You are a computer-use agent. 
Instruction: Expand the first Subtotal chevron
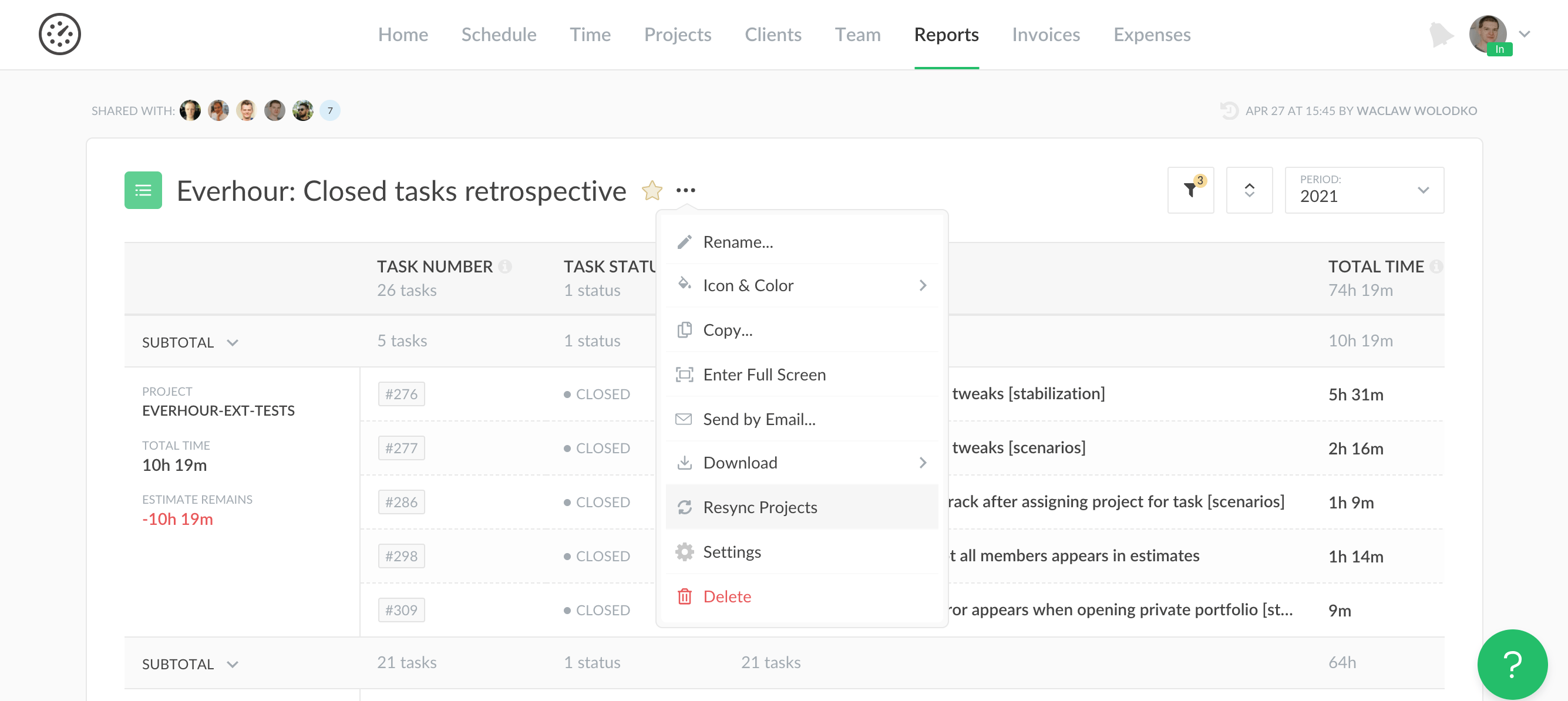coord(233,343)
